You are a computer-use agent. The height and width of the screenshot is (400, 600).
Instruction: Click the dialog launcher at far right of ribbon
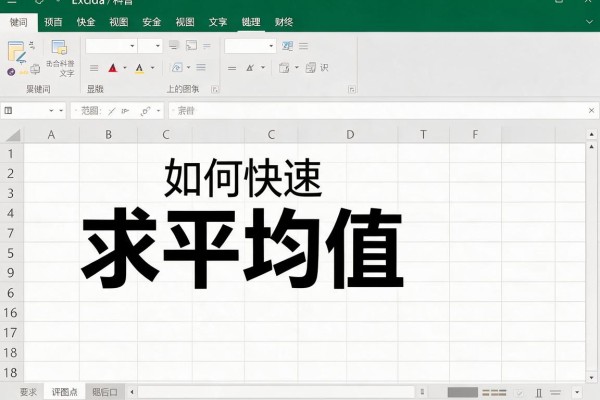click(352, 90)
